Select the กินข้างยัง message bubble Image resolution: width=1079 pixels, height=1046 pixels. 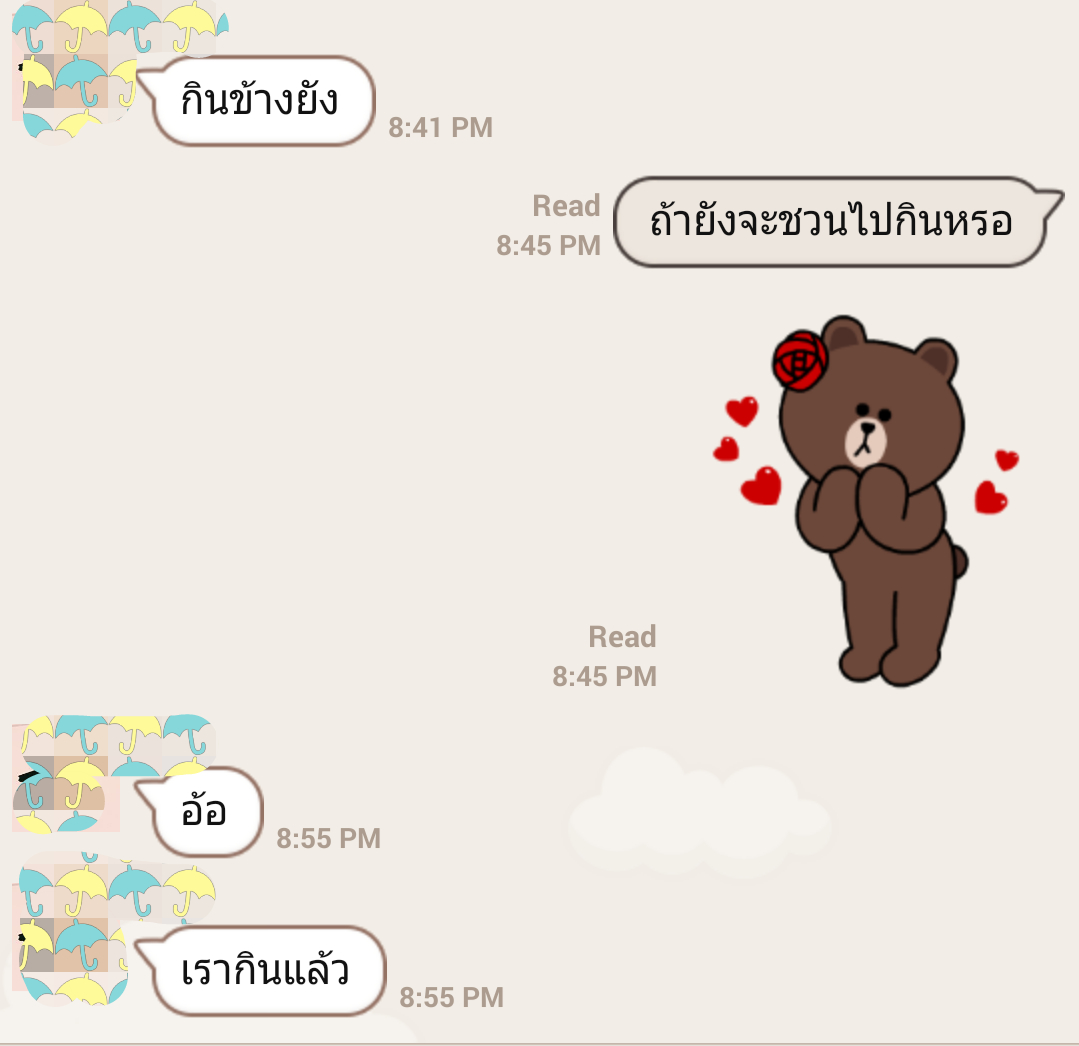[x=258, y=101]
